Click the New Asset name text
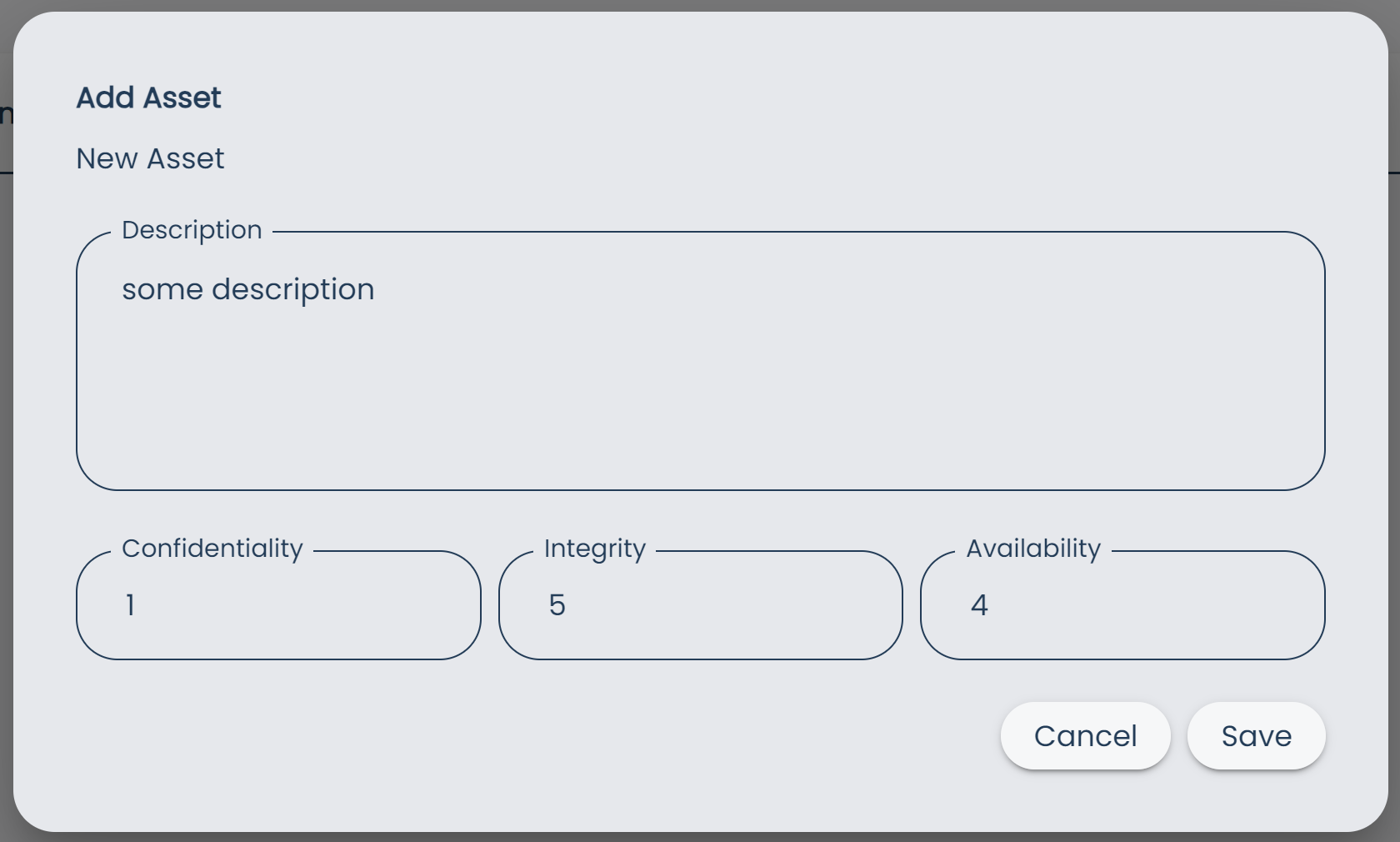 (x=150, y=158)
